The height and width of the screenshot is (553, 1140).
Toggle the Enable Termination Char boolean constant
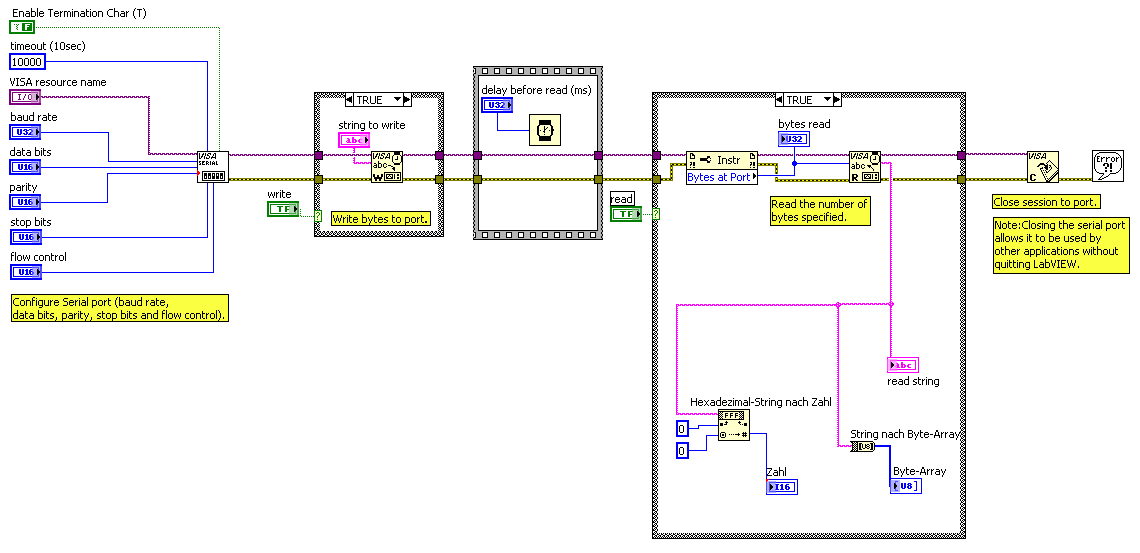[x=23, y=27]
